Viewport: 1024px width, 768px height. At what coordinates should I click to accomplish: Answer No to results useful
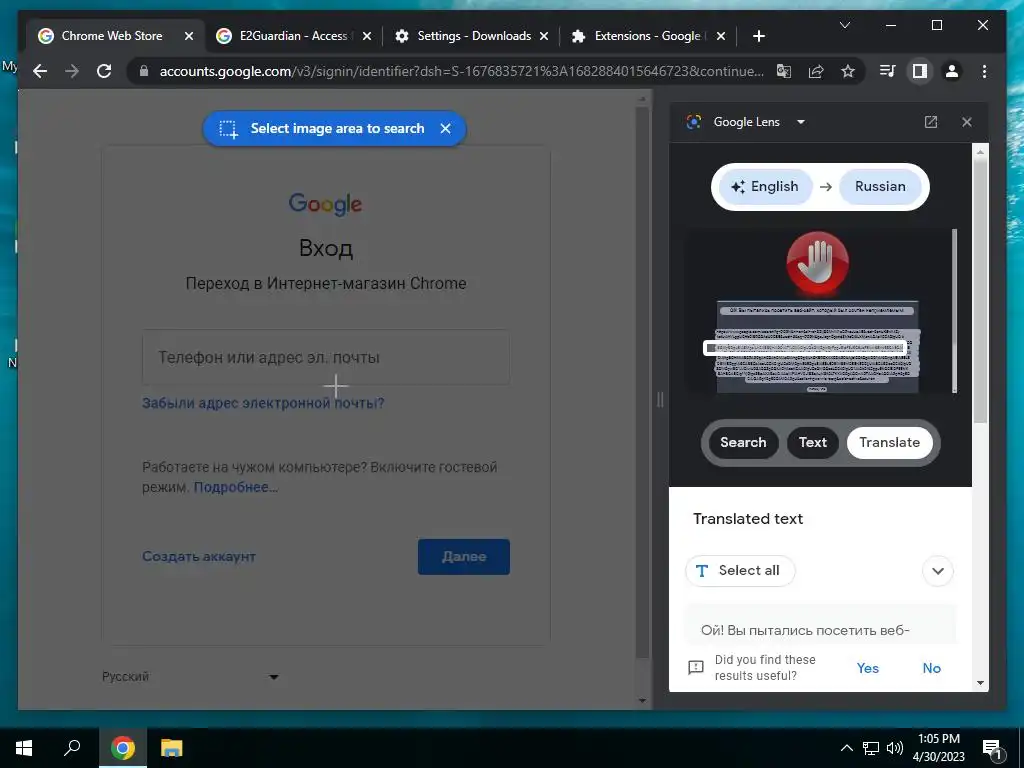pyautogui.click(x=931, y=668)
